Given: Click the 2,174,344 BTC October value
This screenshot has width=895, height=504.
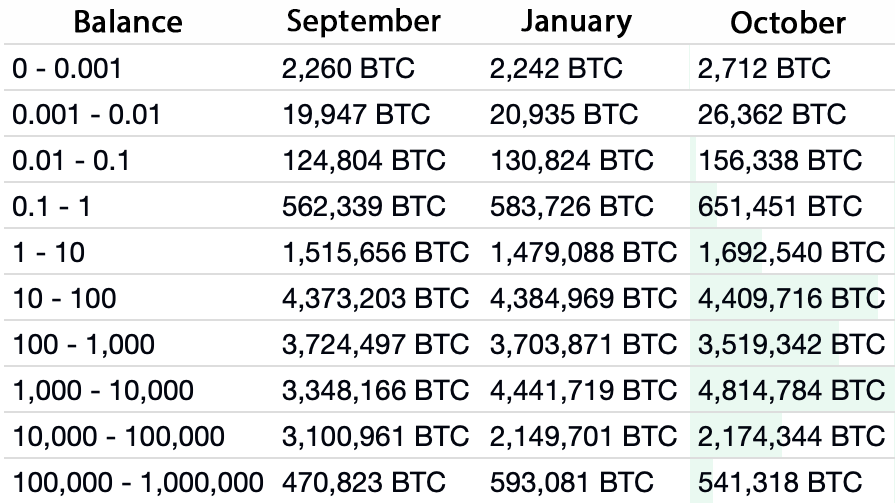Looking at the screenshot, I should pos(791,436).
